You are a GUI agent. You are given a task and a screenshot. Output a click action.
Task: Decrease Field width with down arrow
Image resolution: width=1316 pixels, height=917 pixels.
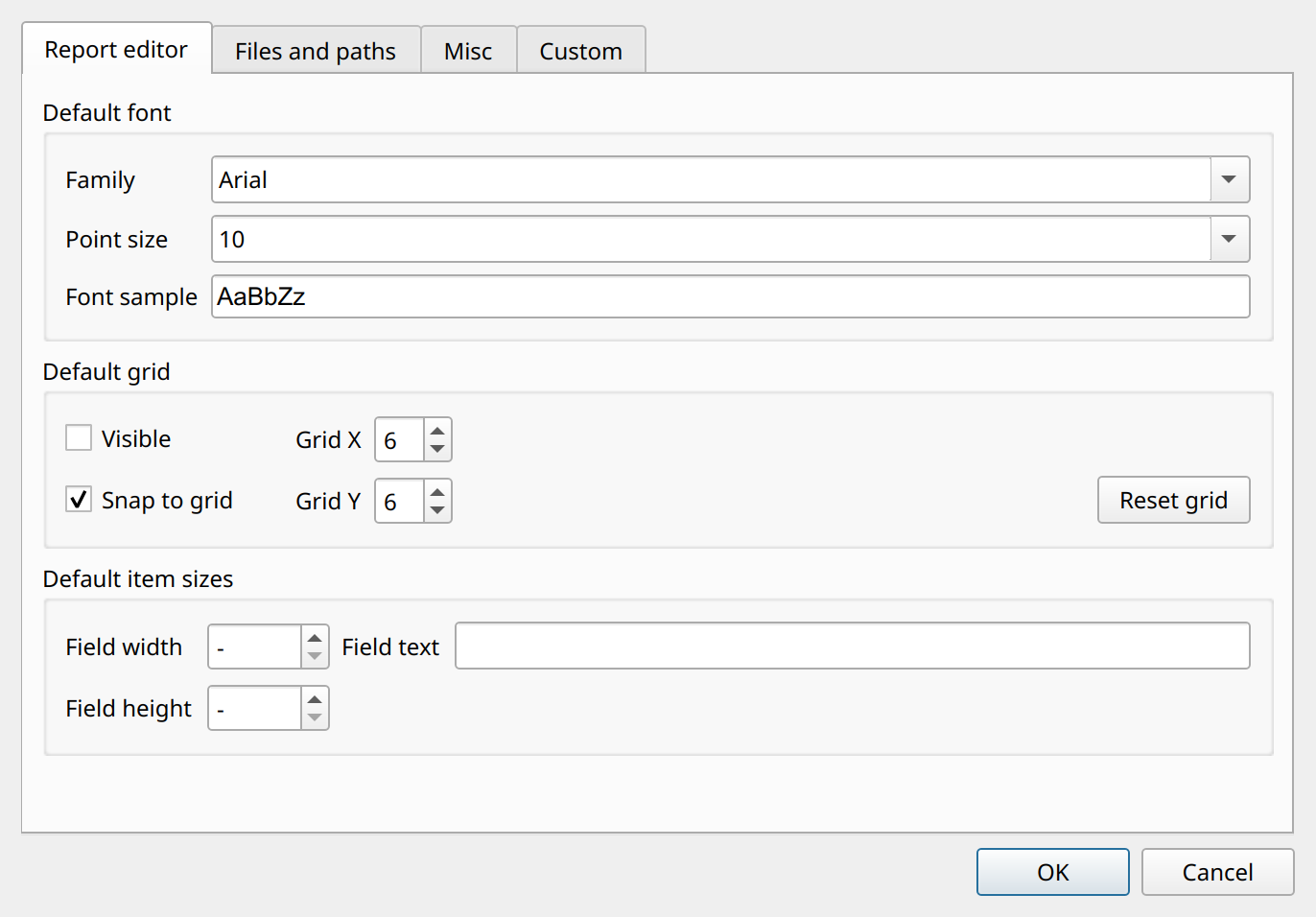pyautogui.click(x=315, y=657)
